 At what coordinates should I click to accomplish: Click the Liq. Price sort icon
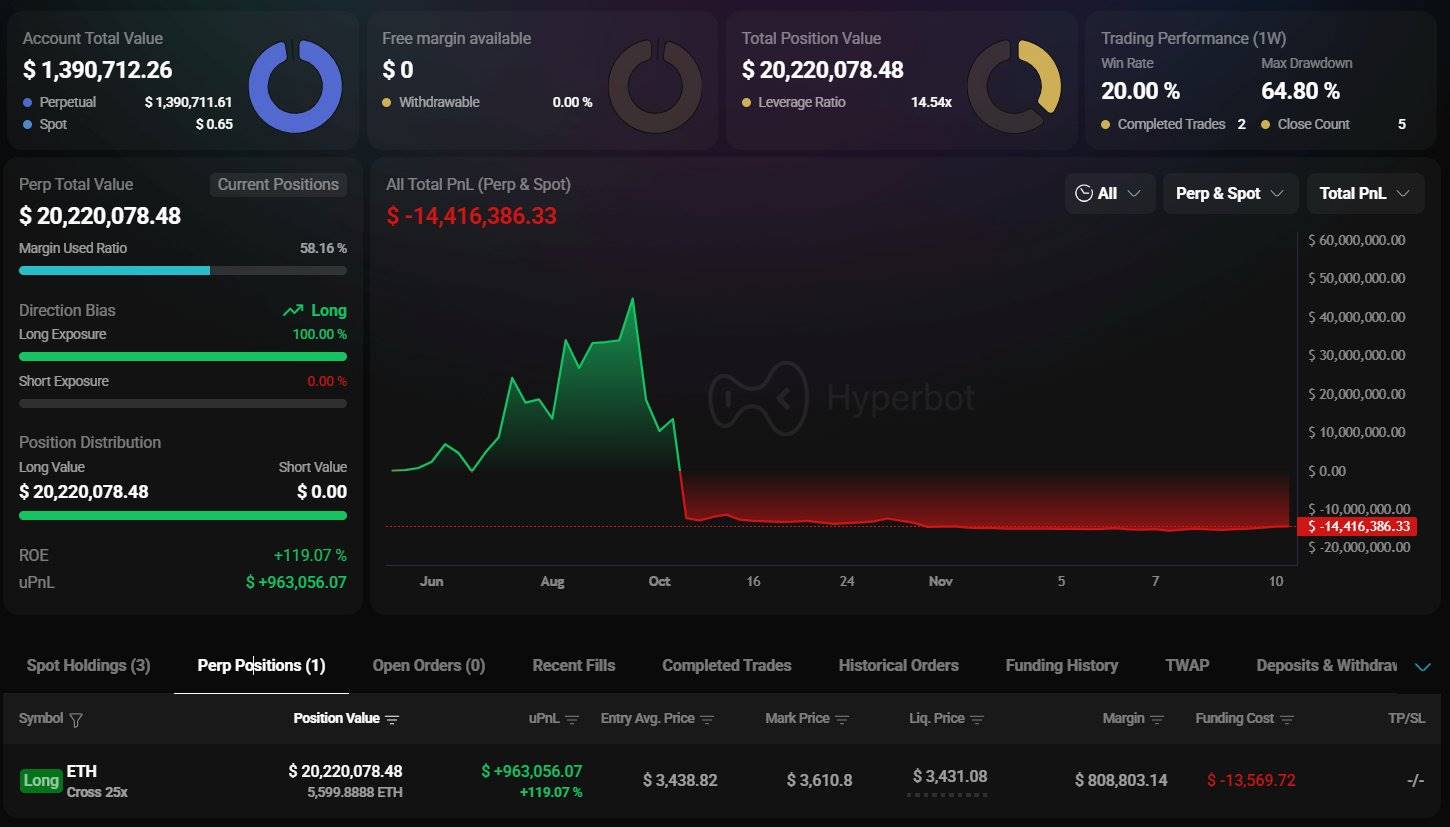[x=977, y=719]
